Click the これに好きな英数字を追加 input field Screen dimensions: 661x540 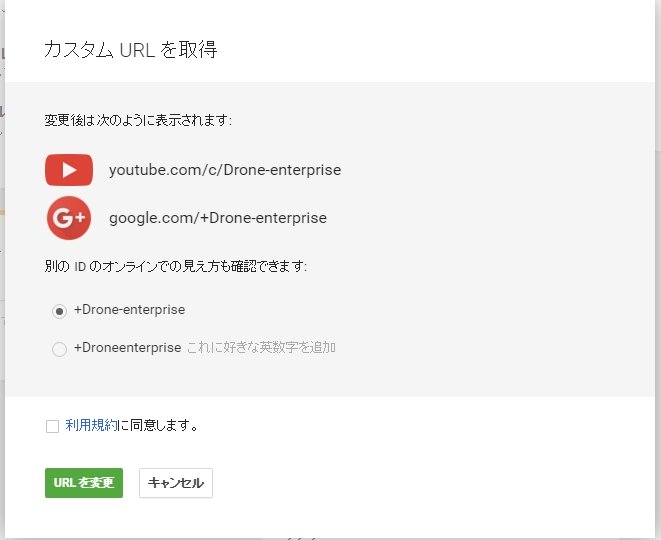click(261, 348)
